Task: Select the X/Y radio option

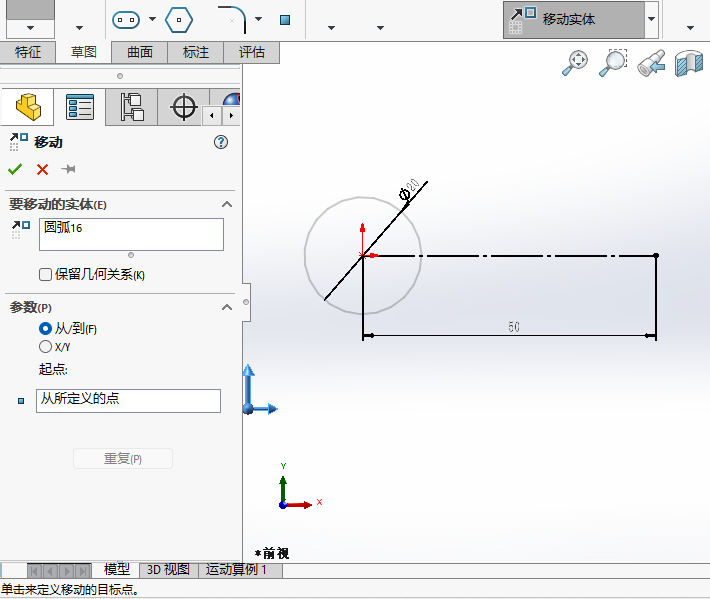Action: click(x=45, y=346)
